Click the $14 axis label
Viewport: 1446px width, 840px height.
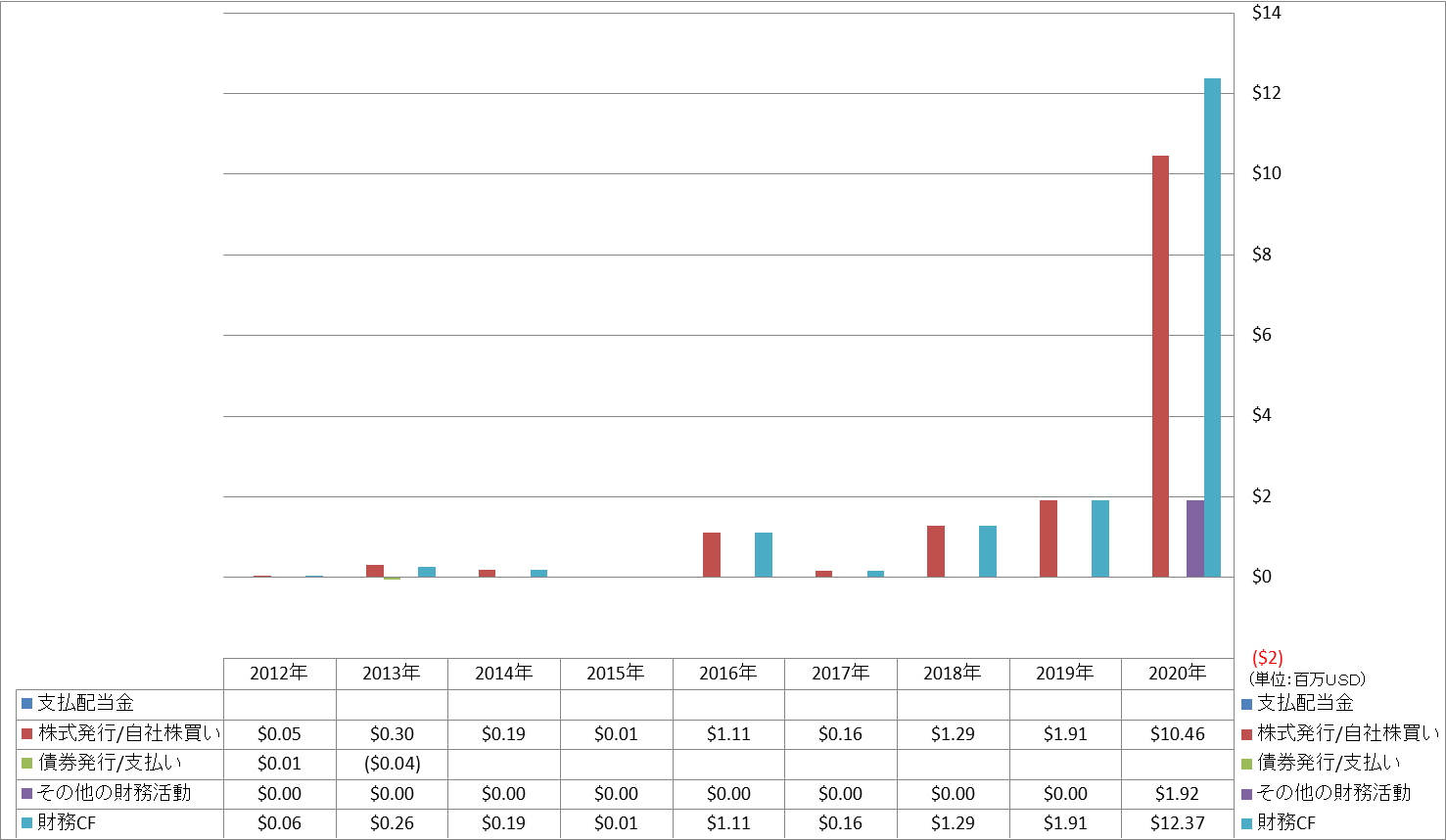(x=1266, y=13)
